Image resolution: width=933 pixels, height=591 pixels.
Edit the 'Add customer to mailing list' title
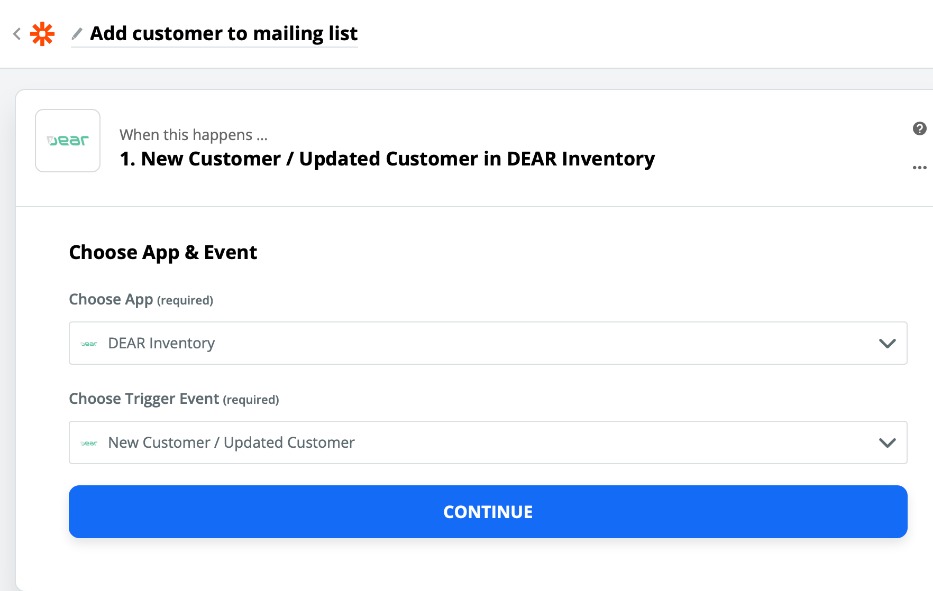click(x=223, y=34)
